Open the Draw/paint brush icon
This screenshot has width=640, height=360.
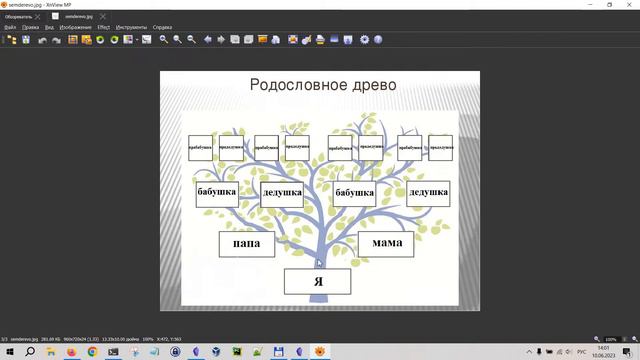point(307,40)
